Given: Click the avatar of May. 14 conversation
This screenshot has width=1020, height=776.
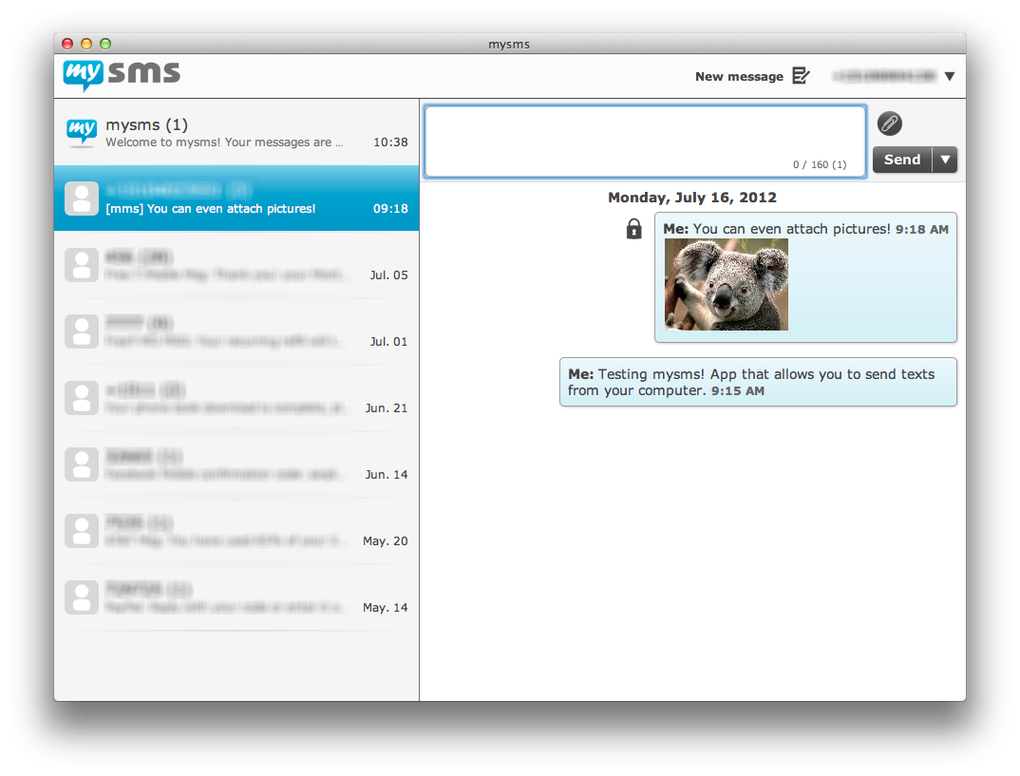Looking at the screenshot, I should [x=81, y=597].
